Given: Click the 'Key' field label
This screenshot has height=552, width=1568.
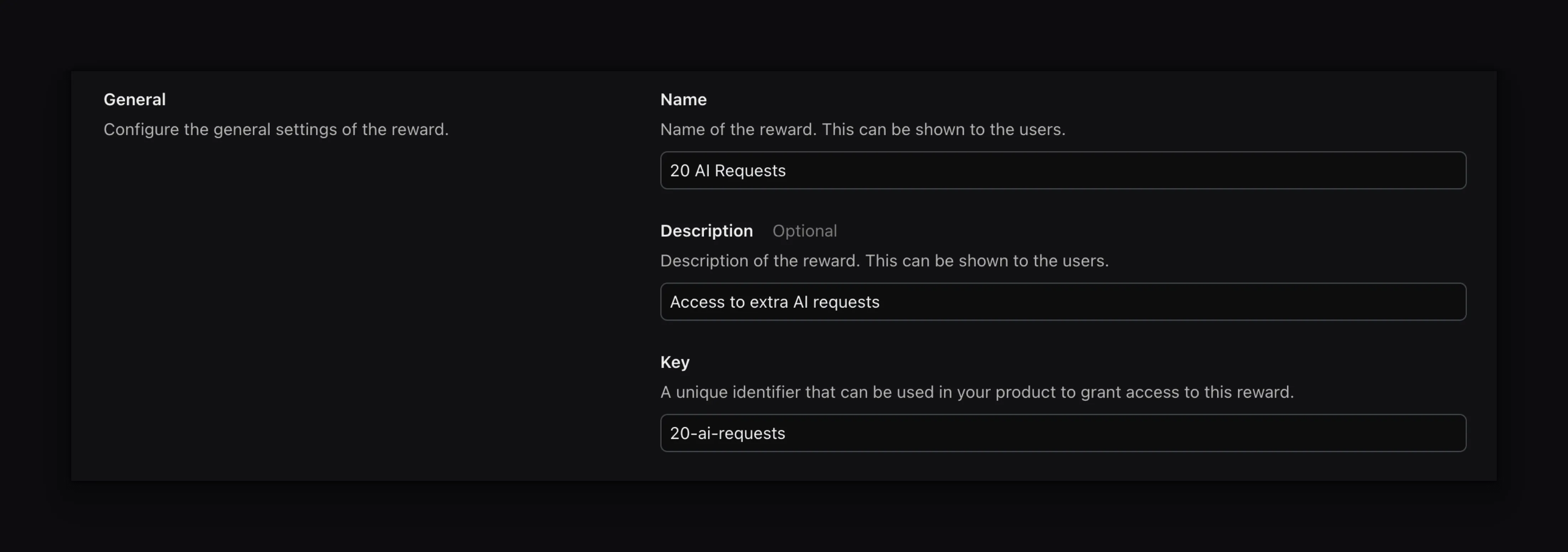Looking at the screenshot, I should pyautogui.click(x=675, y=361).
